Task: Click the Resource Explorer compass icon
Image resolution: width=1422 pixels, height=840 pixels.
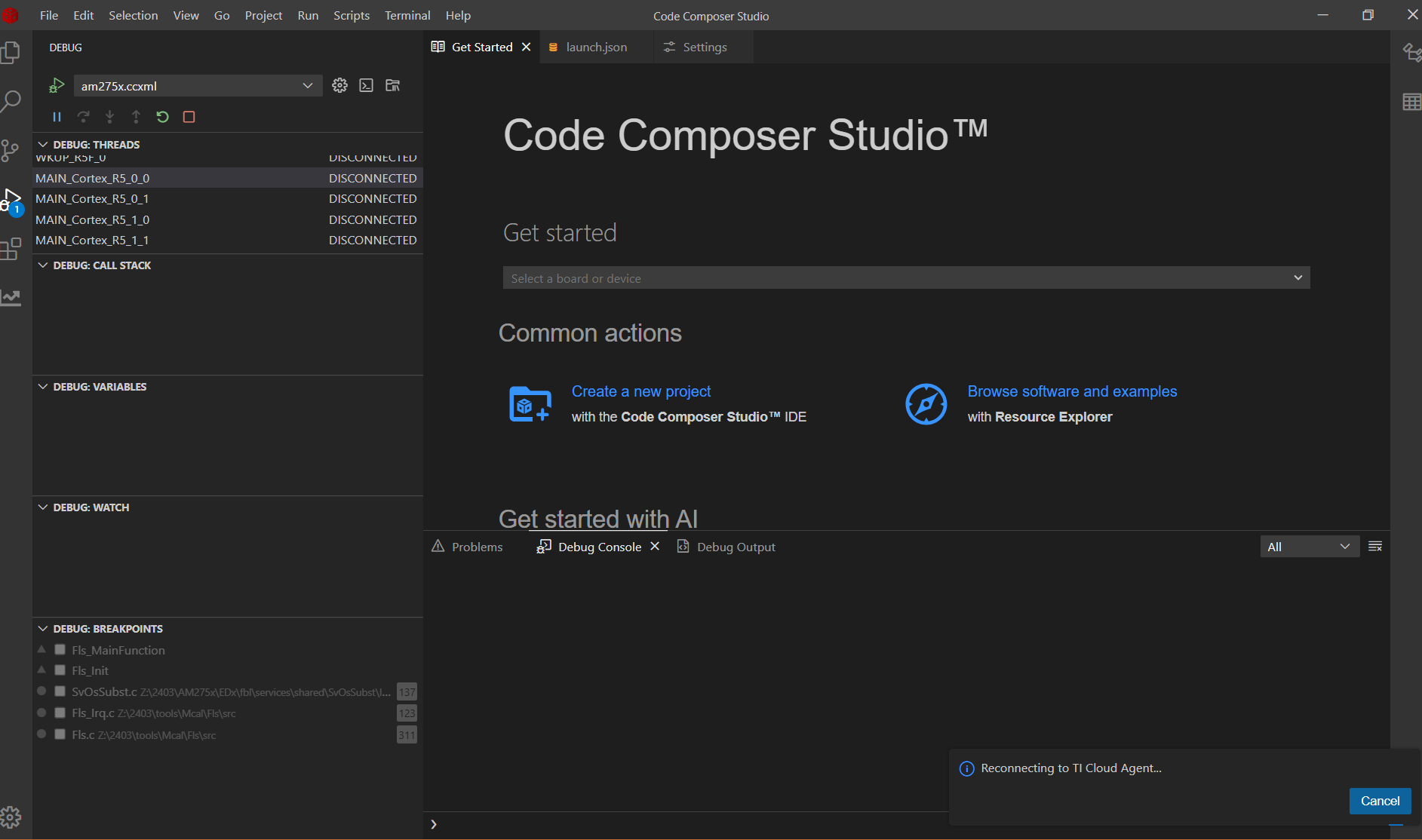Action: click(x=926, y=404)
